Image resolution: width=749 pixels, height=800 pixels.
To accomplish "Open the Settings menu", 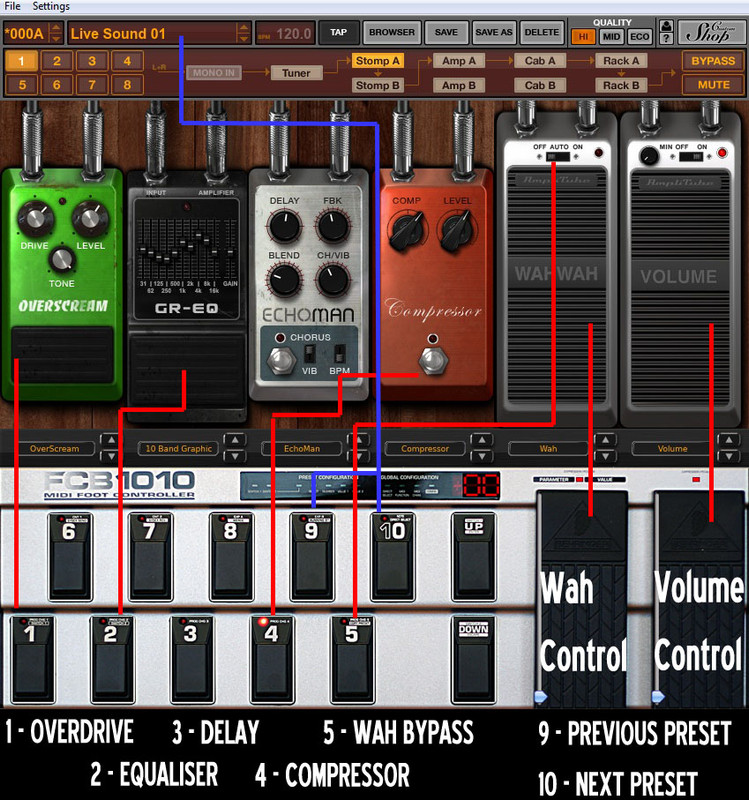I will pyautogui.click(x=51, y=6).
